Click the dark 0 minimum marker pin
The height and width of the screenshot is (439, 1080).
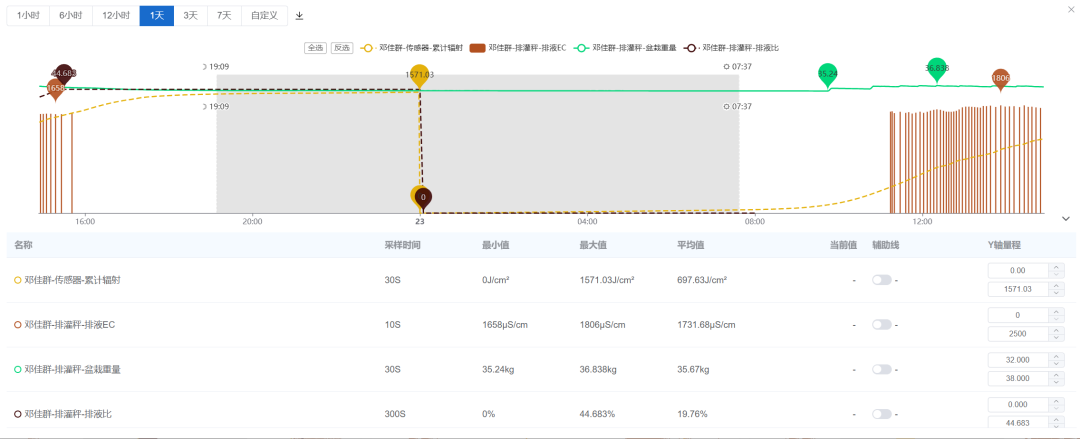(x=423, y=198)
